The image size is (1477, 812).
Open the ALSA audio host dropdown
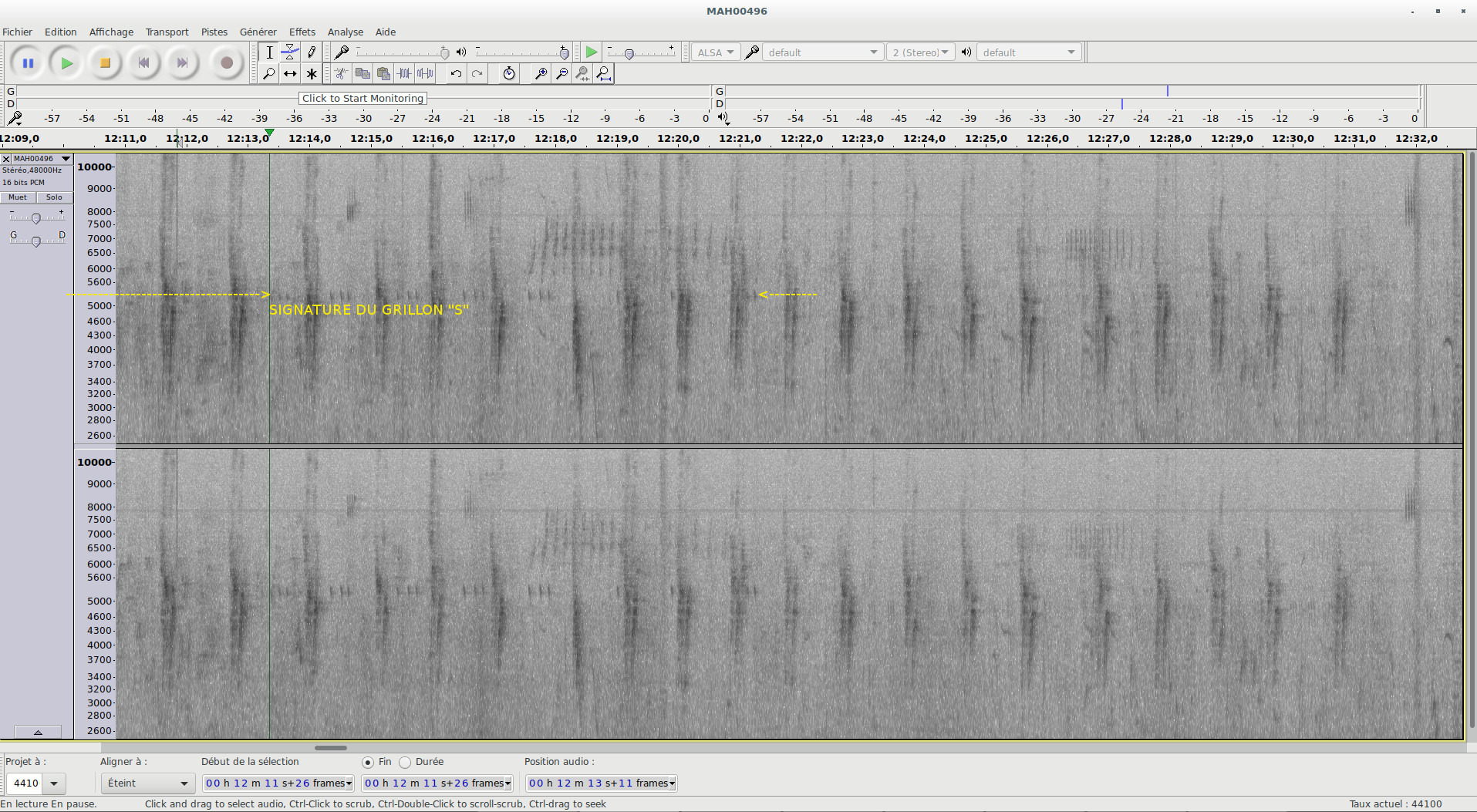point(715,52)
